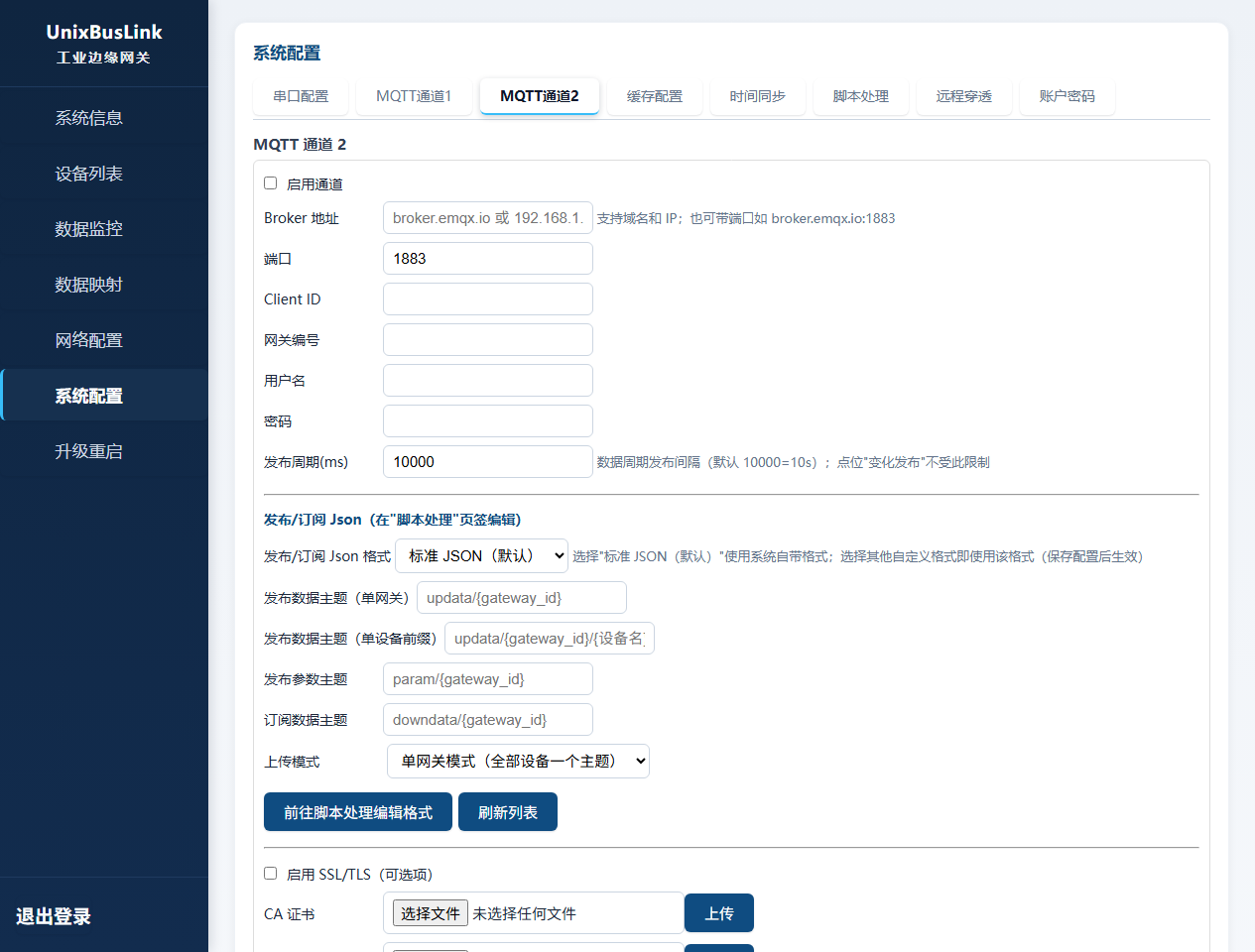Click 发布数据主题（单网关）input
This screenshot has width=1255, height=952.
pos(522,598)
